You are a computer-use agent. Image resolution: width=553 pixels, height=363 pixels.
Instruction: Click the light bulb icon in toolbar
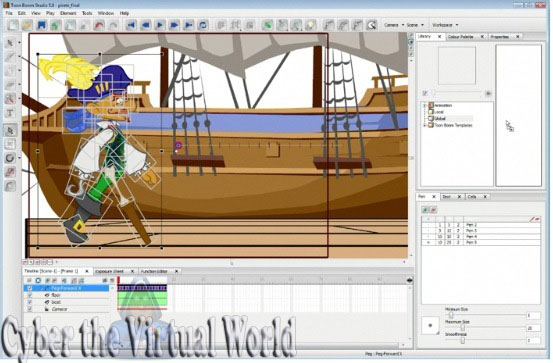tap(310, 25)
